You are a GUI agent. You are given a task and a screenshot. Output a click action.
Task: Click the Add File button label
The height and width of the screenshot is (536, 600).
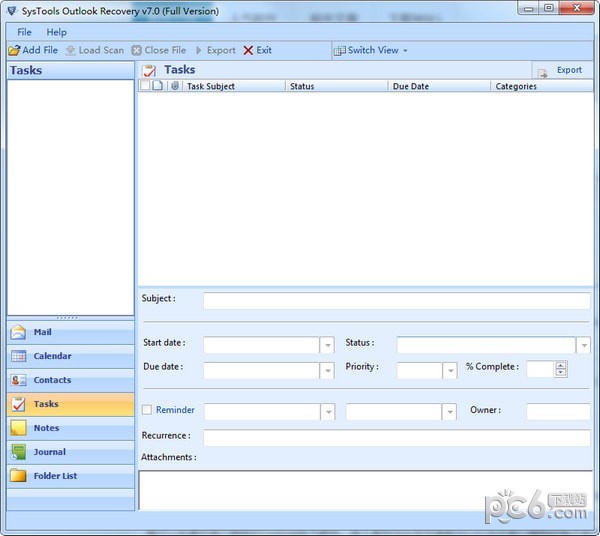point(40,50)
